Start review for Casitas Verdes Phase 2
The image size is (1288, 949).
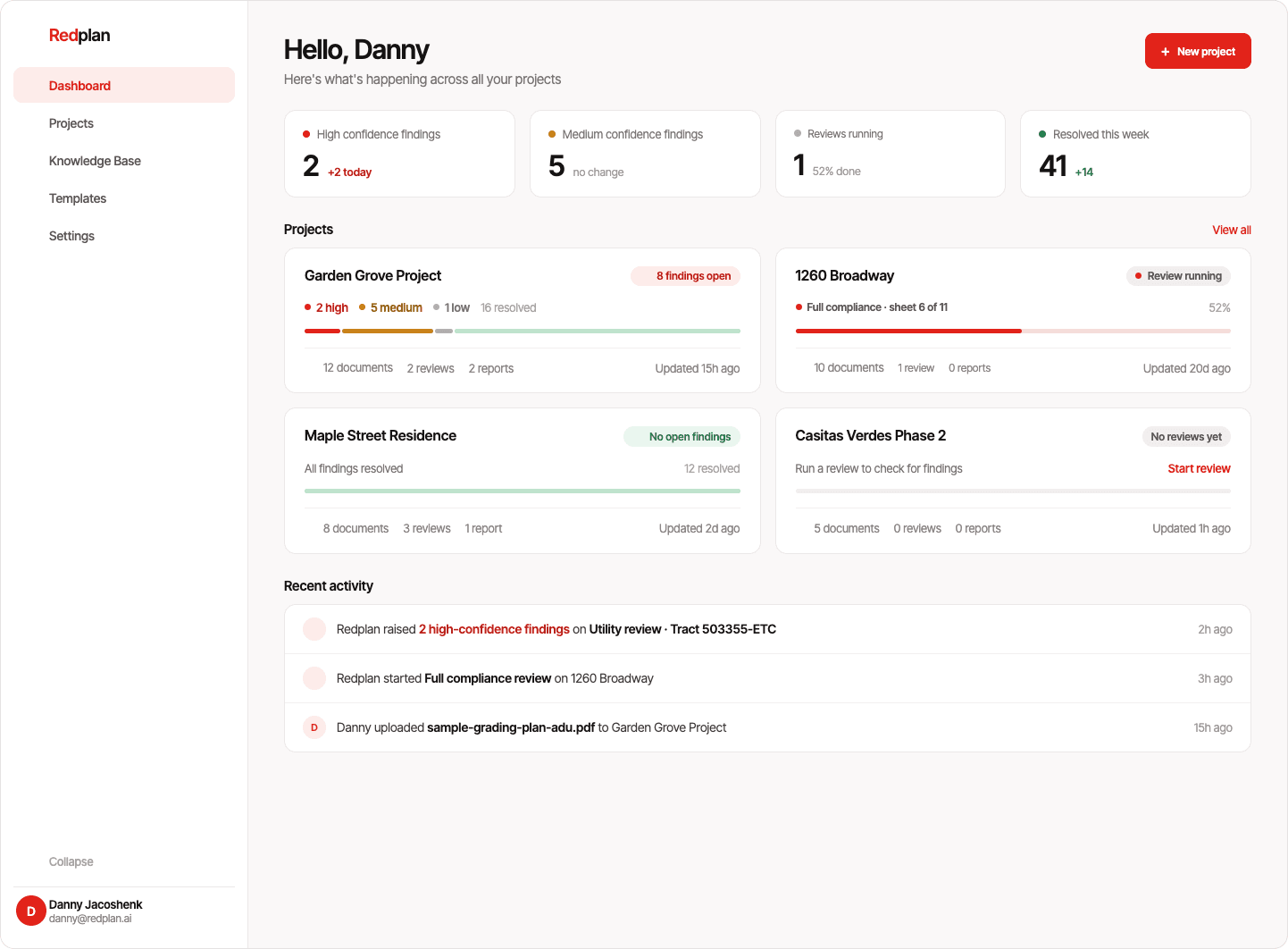point(1199,468)
